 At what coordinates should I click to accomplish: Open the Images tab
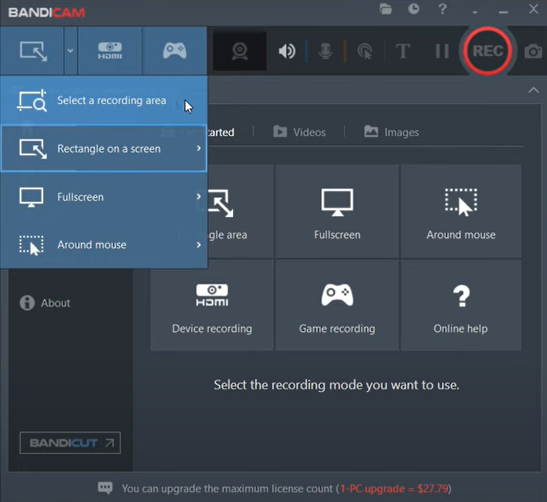click(391, 132)
